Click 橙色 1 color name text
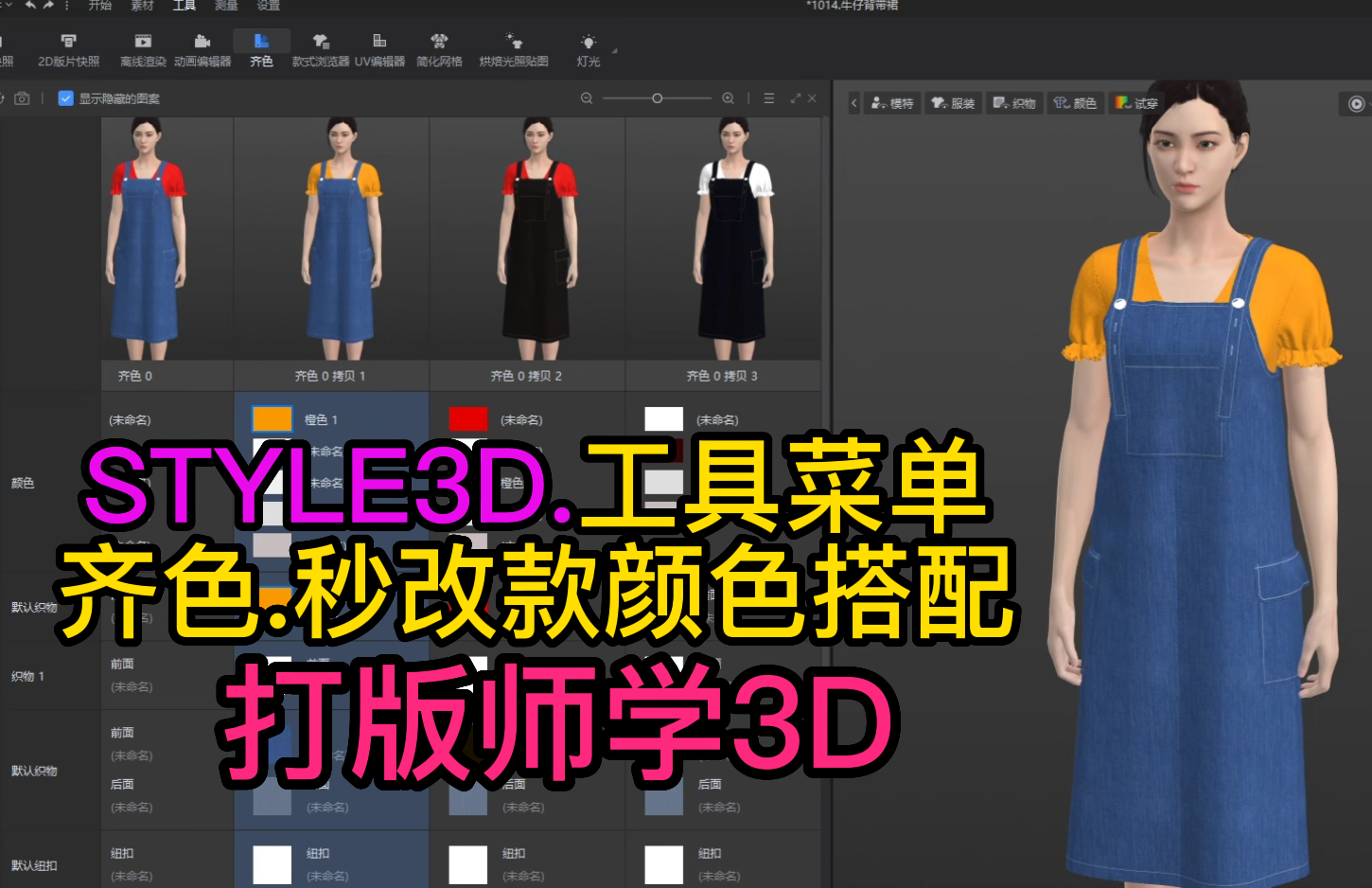The width and height of the screenshot is (1372, 888). tap(321, 419)
